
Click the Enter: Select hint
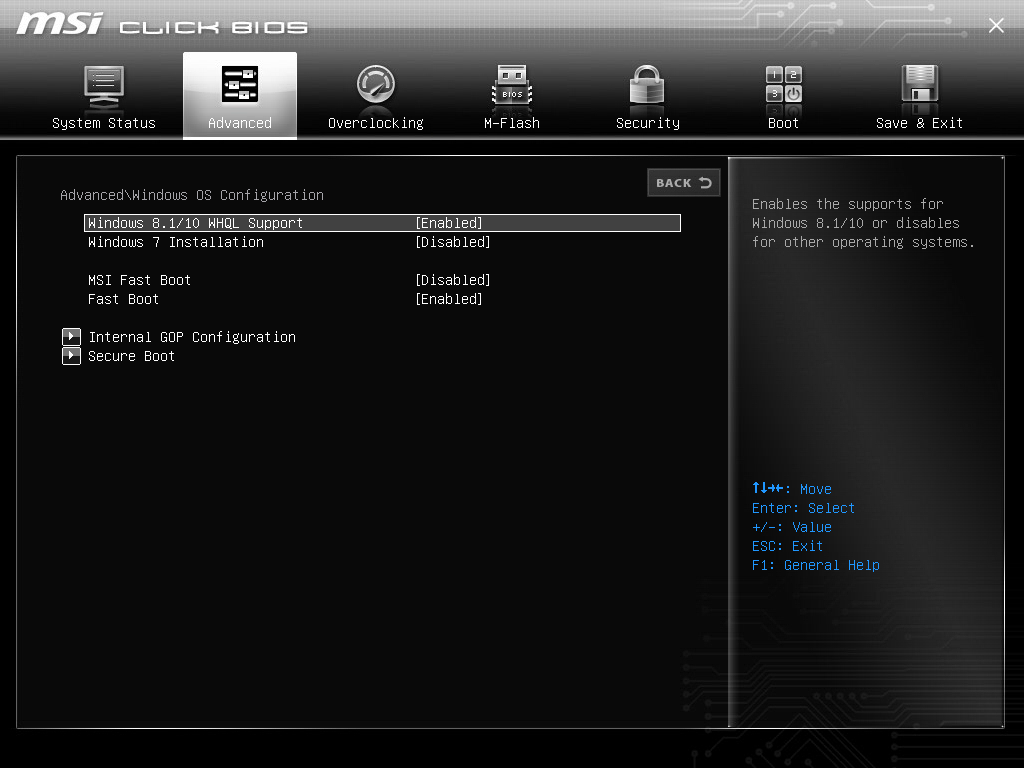[803, 508]
